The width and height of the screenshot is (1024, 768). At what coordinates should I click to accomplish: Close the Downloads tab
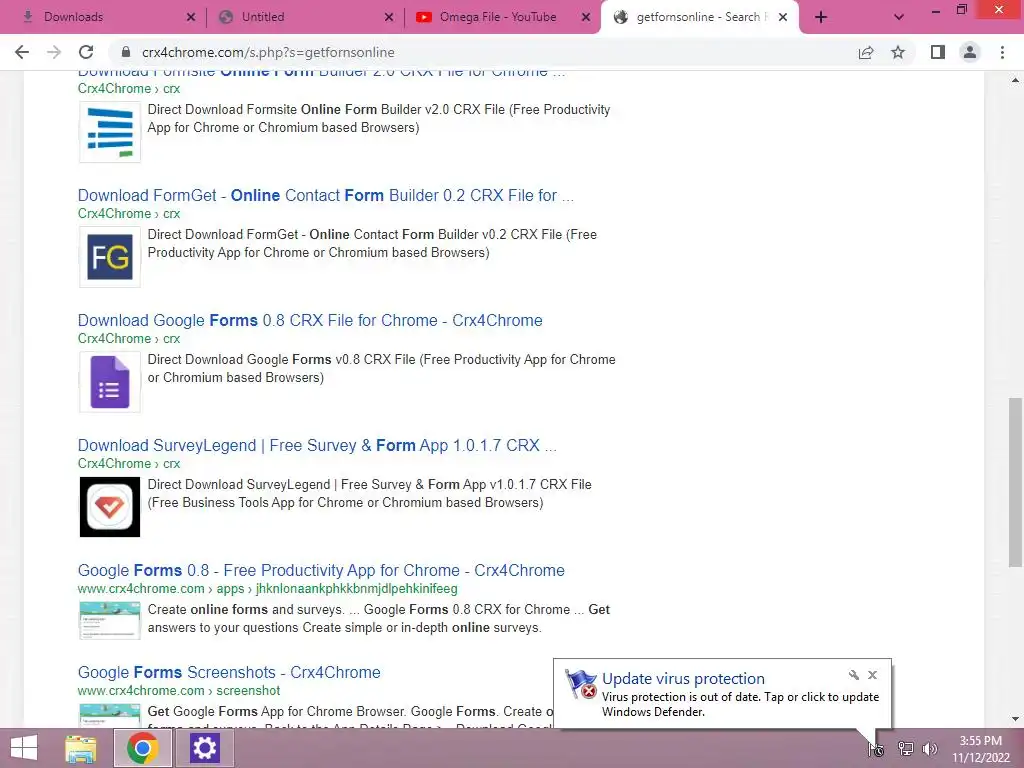(x=191, y=17)
